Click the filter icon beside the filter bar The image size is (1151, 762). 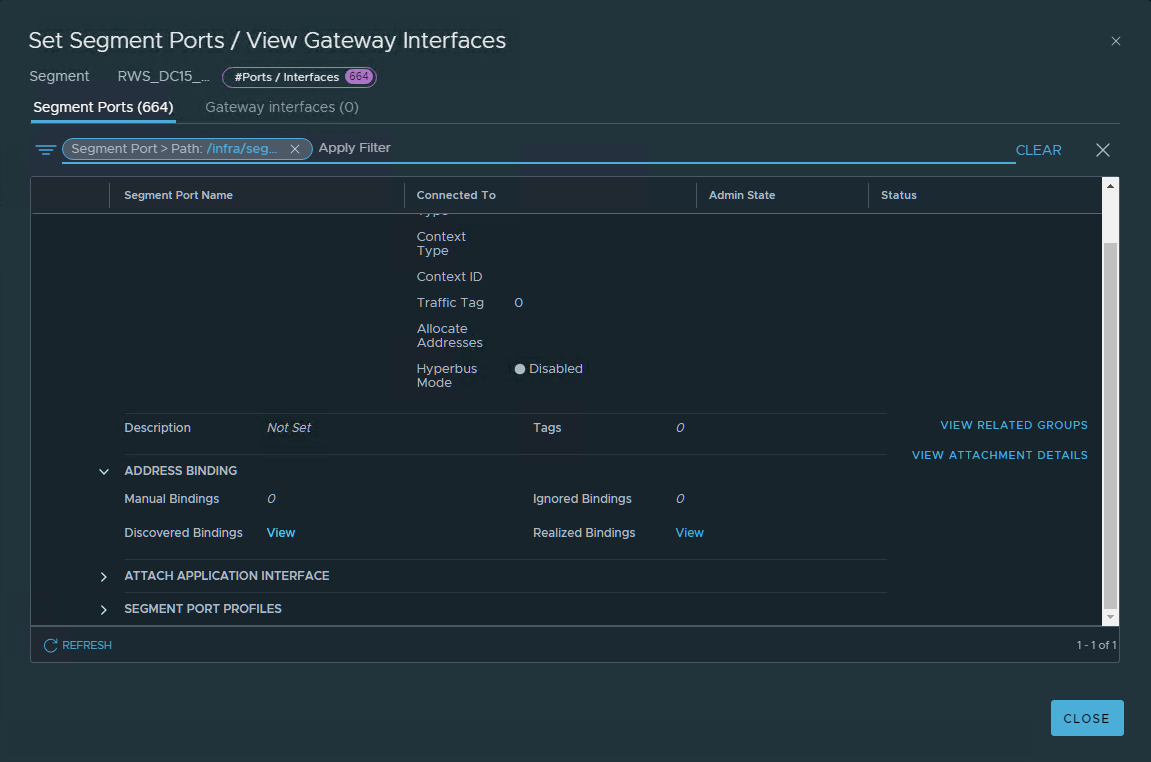[x=46, y=150]
